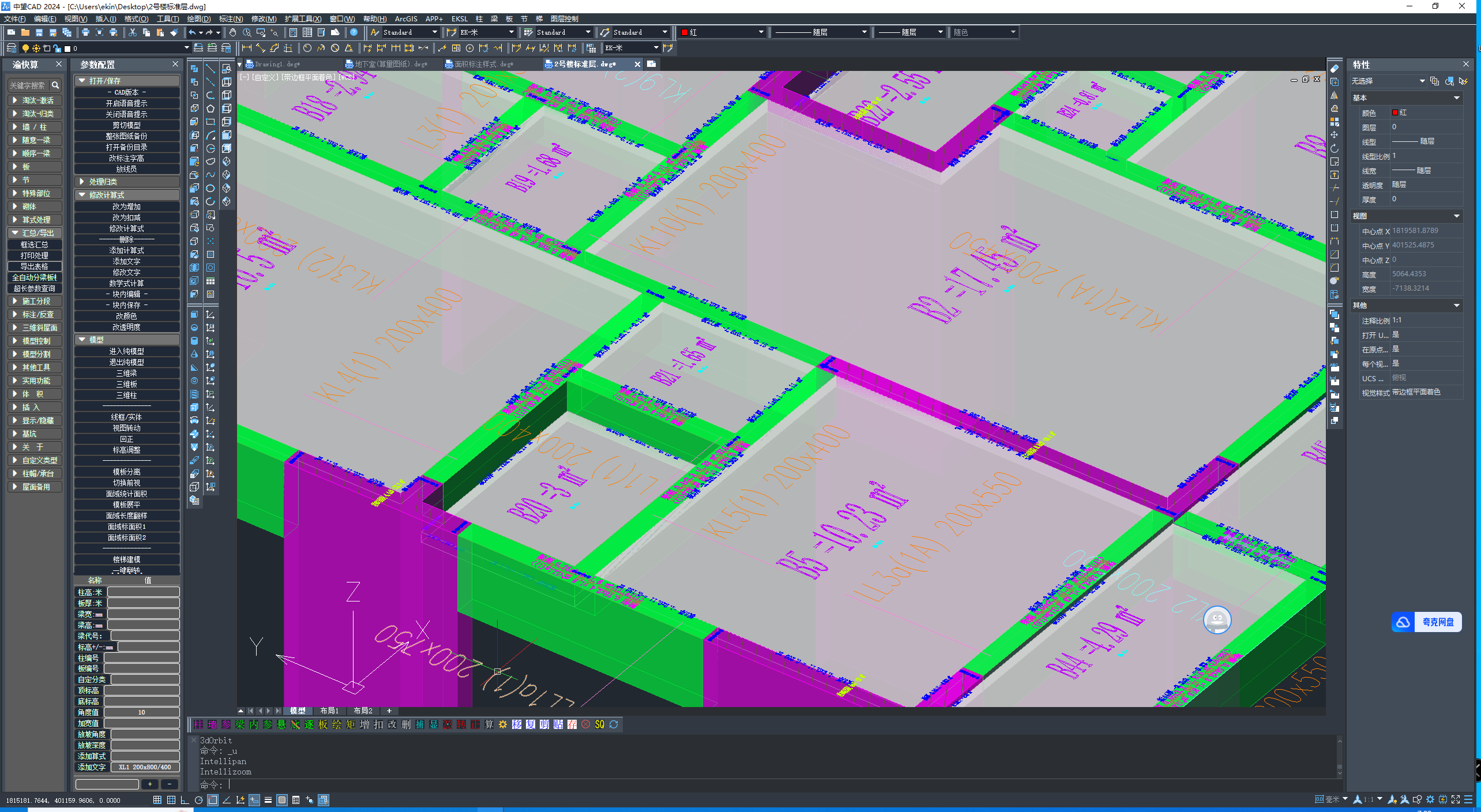Click the red 颜色 swatch in Properties
1481x812 pixels.
(1395, 112)
